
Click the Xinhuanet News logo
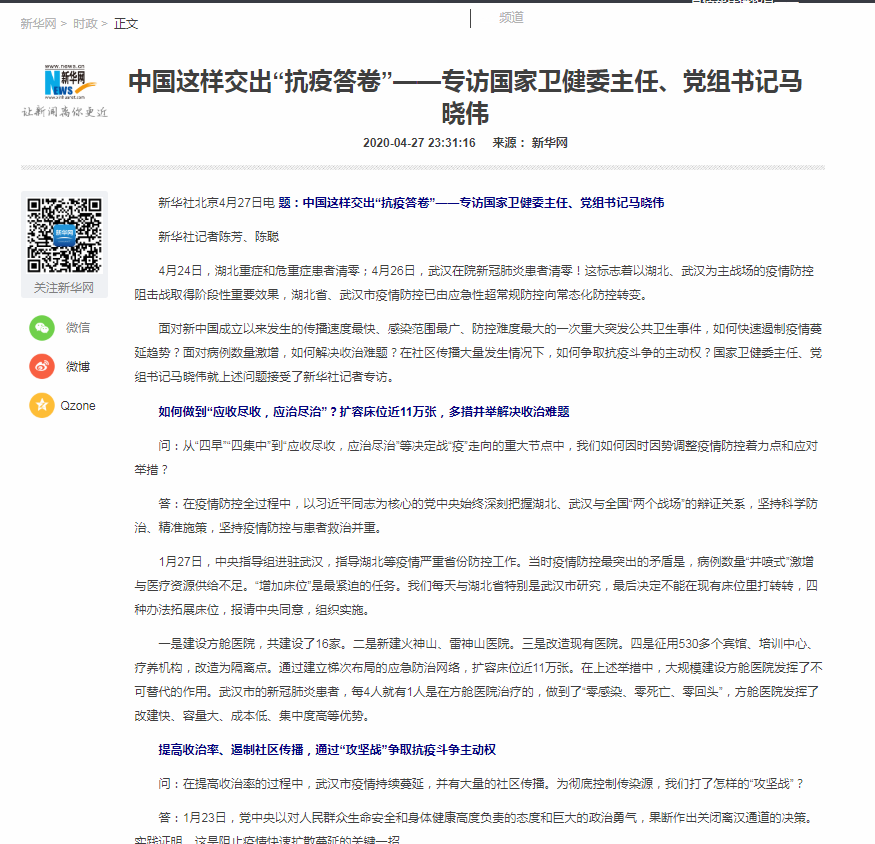[69, 82]
